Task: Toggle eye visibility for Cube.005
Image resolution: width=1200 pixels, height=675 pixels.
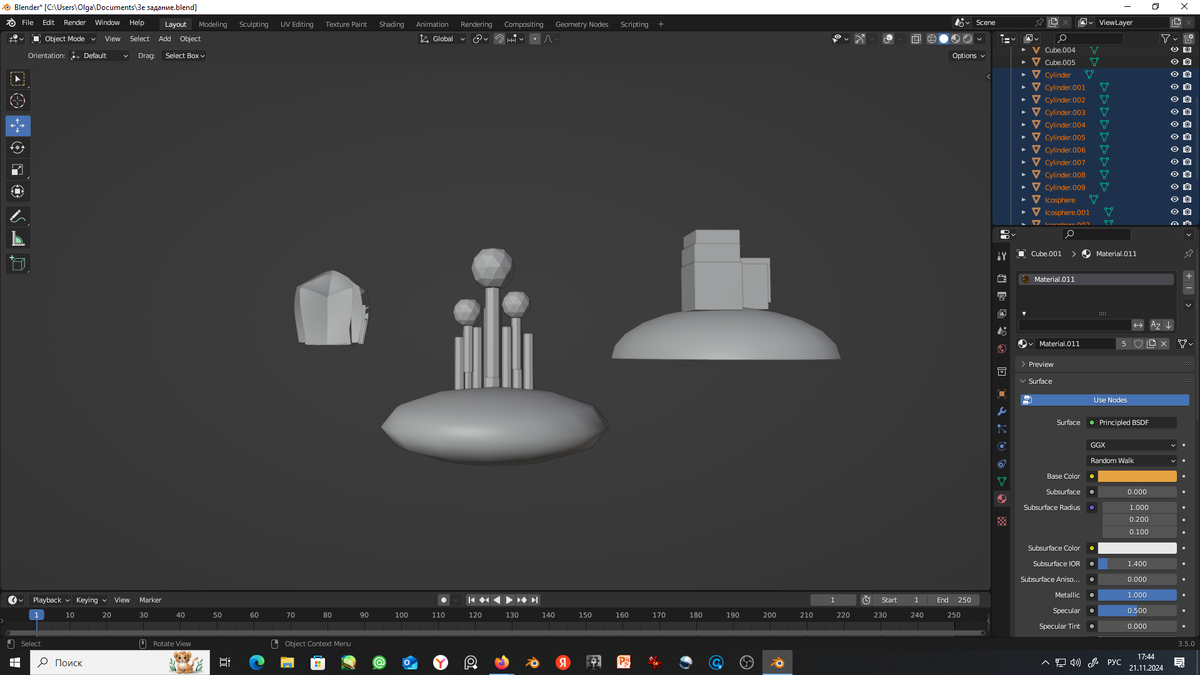Action: (x=1174, y=62)
